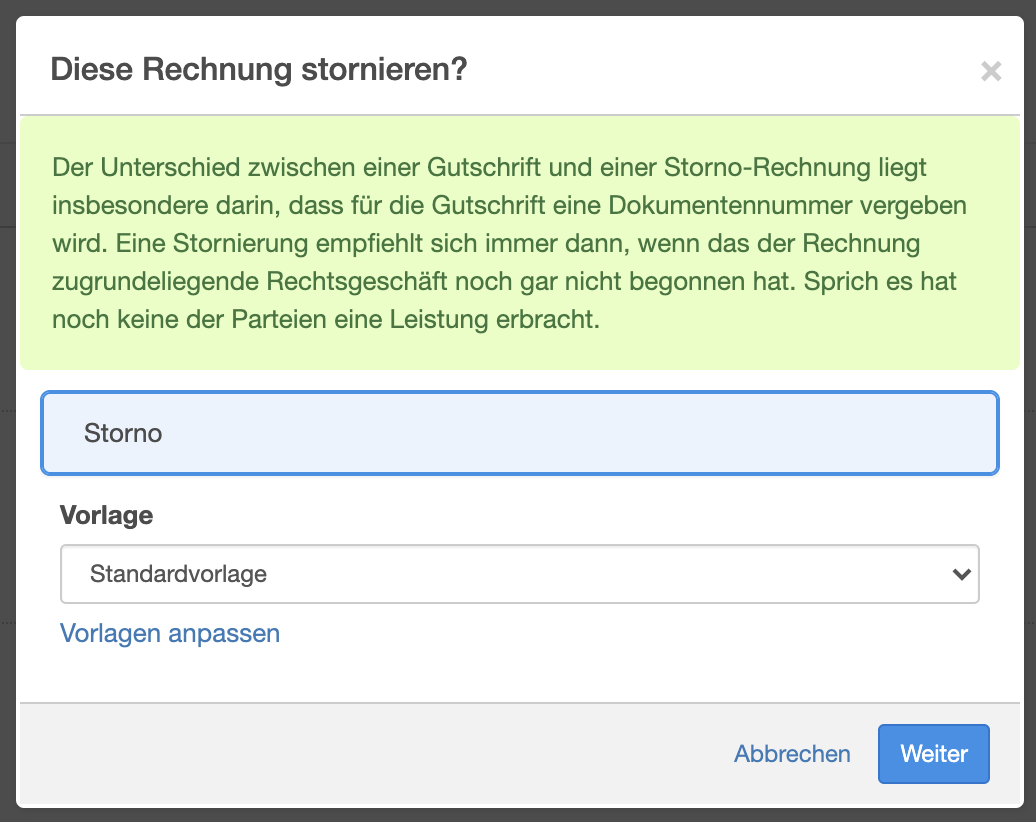Click the dialog title Diese Rechnung stornieren?

click(258, 70)
